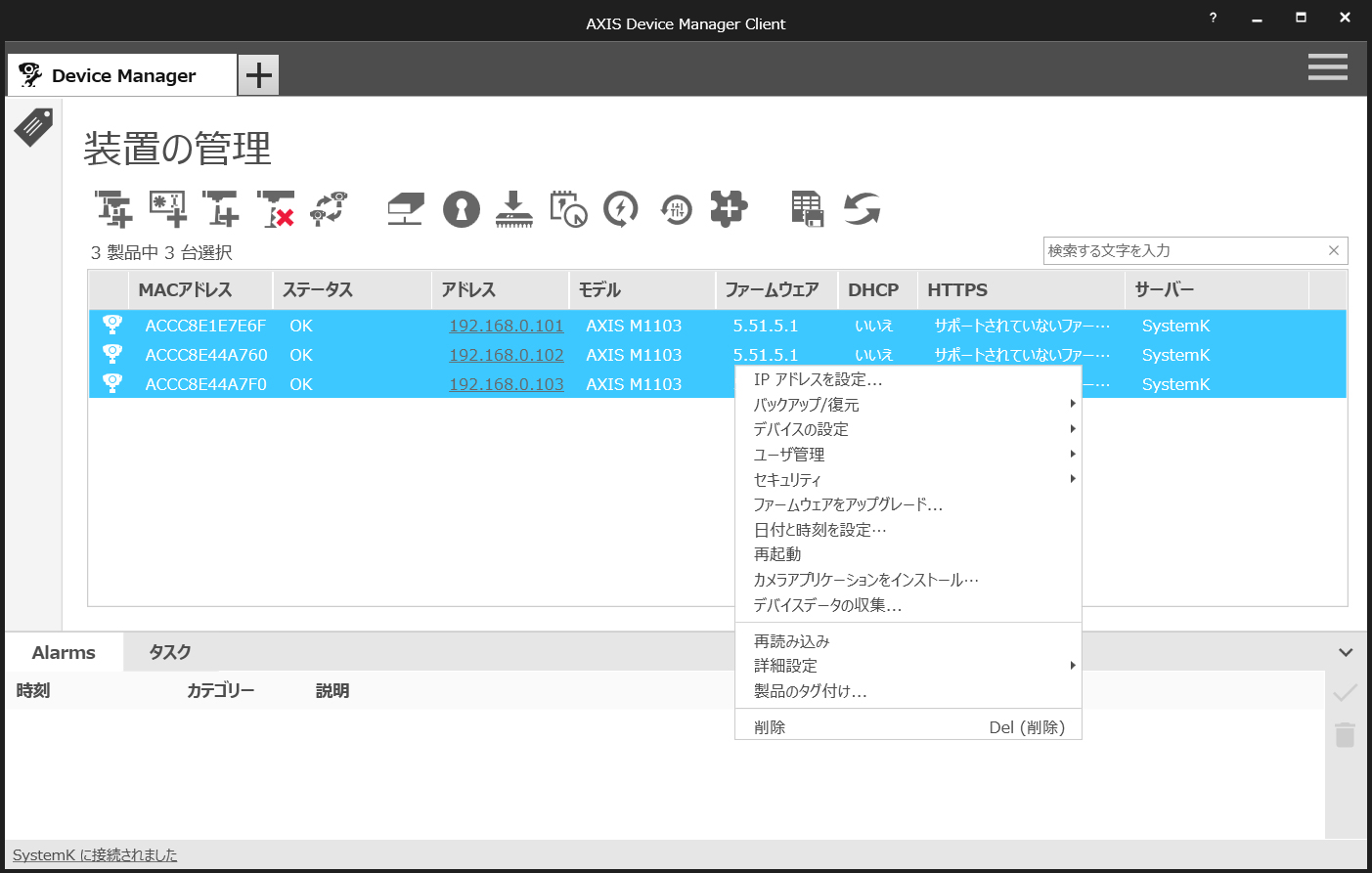This screenshot has width=1372, height=873.
Task: Click the add device with password icon
Action: pos(168,209)
